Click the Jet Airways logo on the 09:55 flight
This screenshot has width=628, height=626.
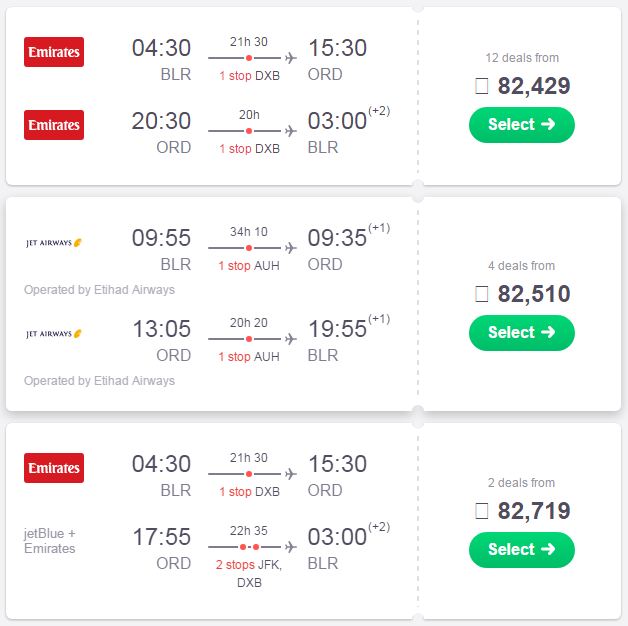[x=54, y=243]
